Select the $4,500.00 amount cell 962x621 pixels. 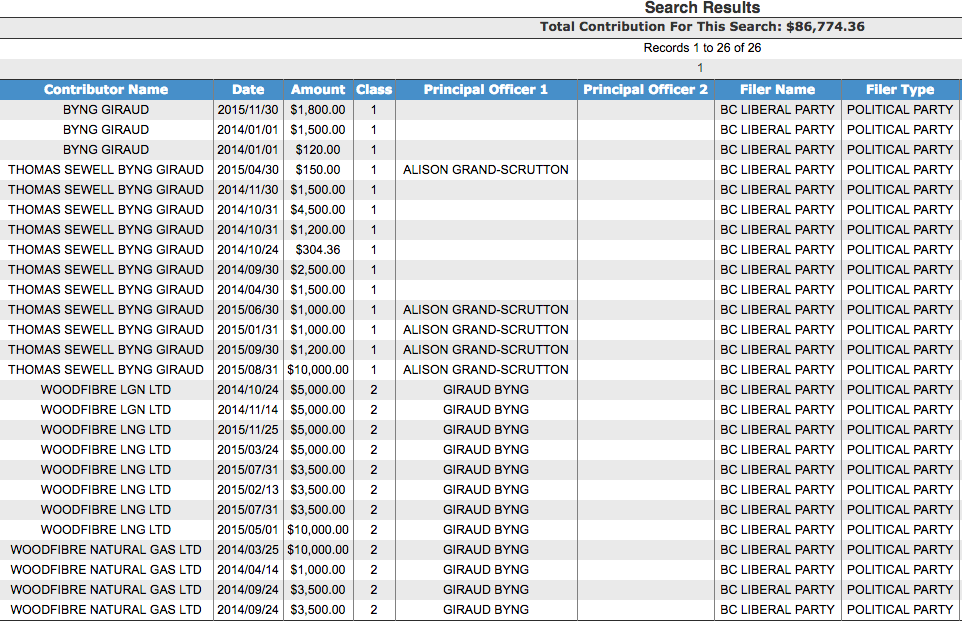pos(318,210)
